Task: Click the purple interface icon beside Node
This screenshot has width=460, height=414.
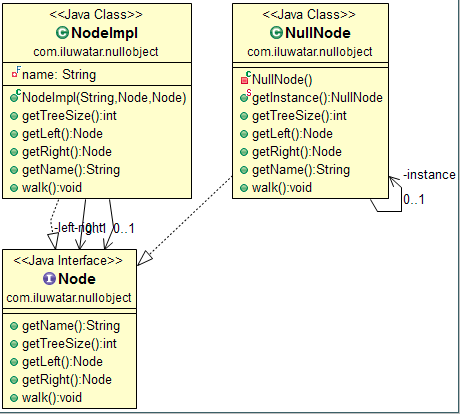Action: (49, 279)
